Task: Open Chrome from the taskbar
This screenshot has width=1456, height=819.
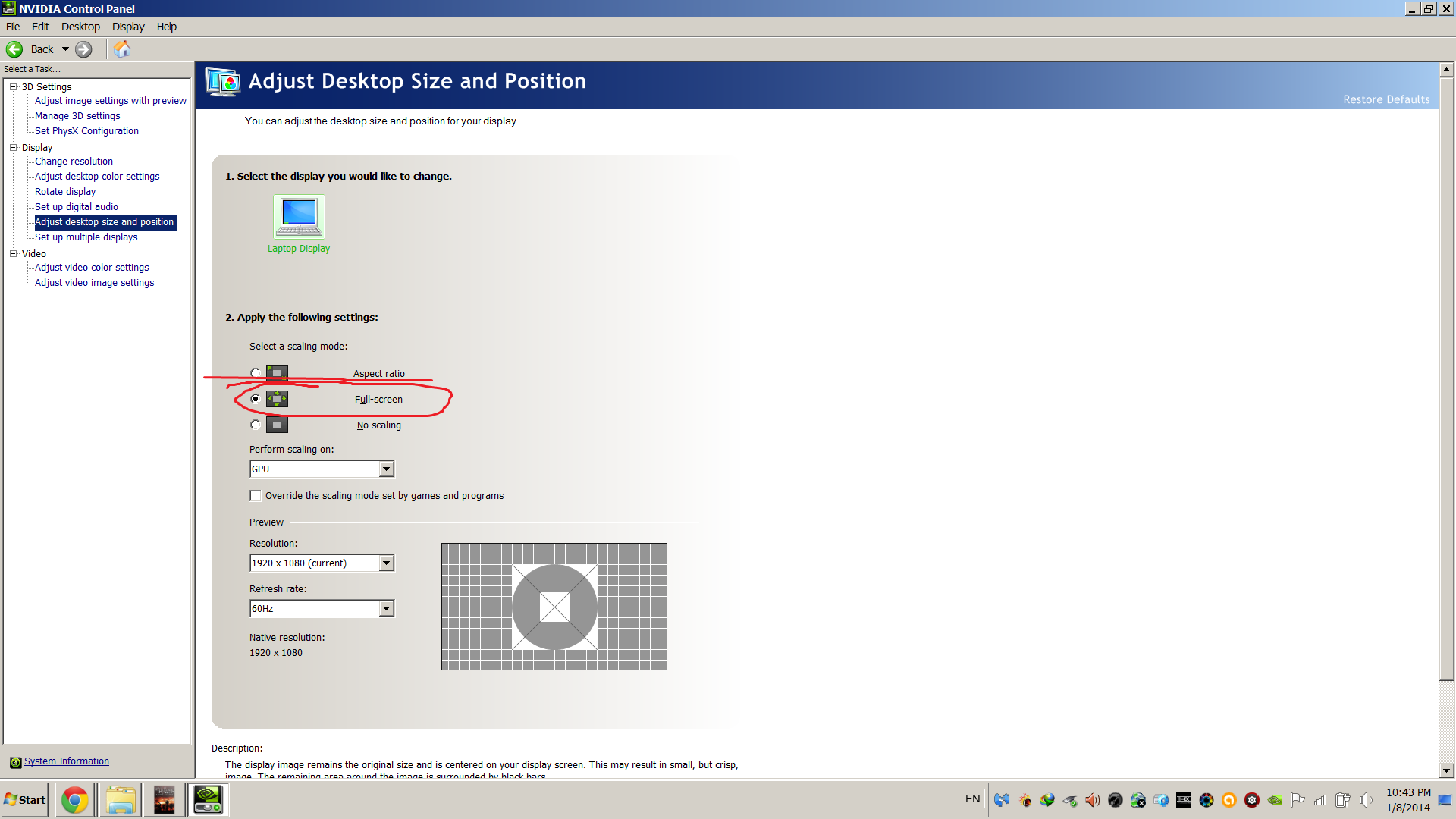Action: pyautogui.click(x=74, y=800)
